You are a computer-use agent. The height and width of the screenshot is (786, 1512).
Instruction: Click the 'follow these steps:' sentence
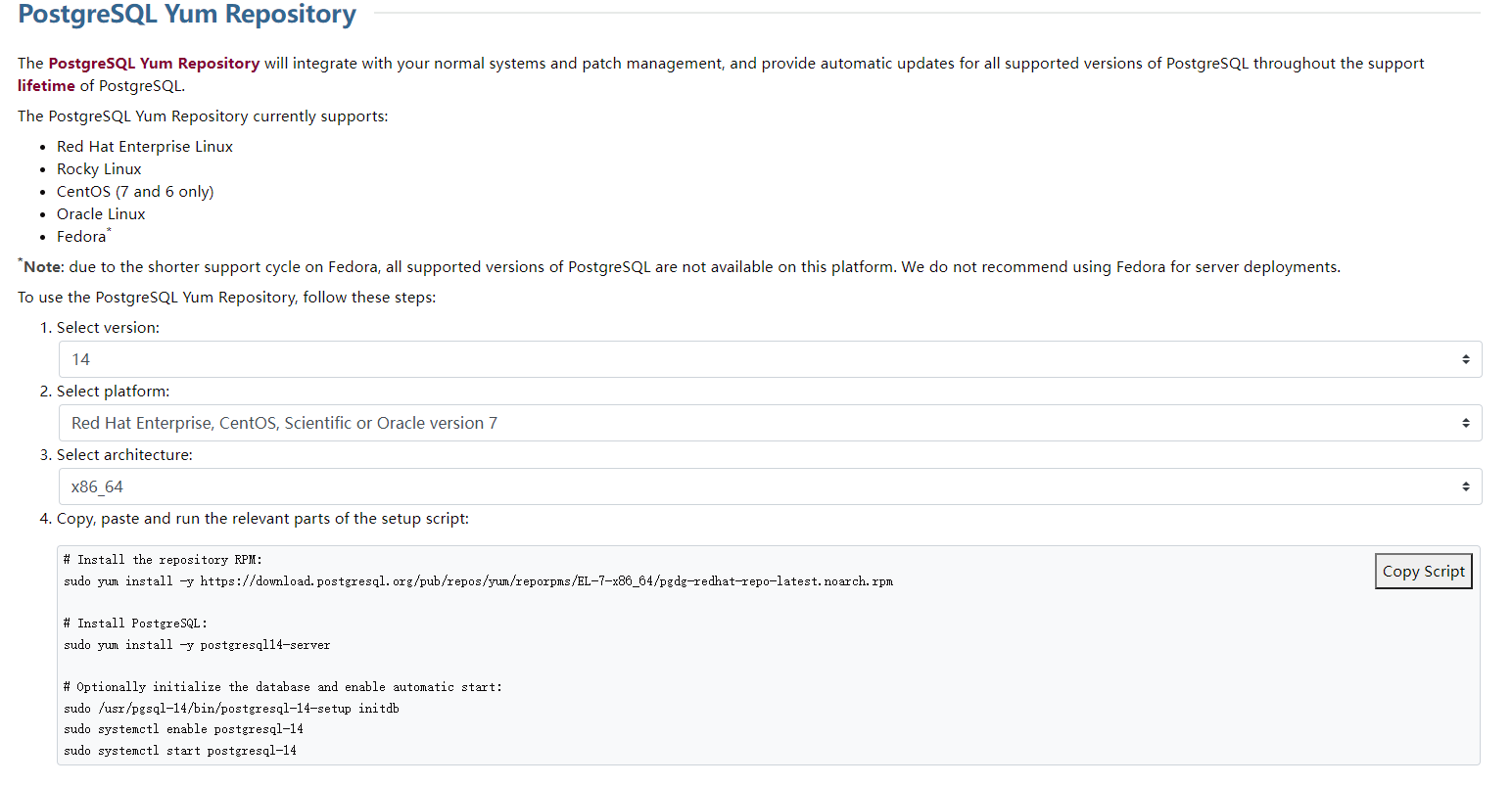(x=227, y=297)
